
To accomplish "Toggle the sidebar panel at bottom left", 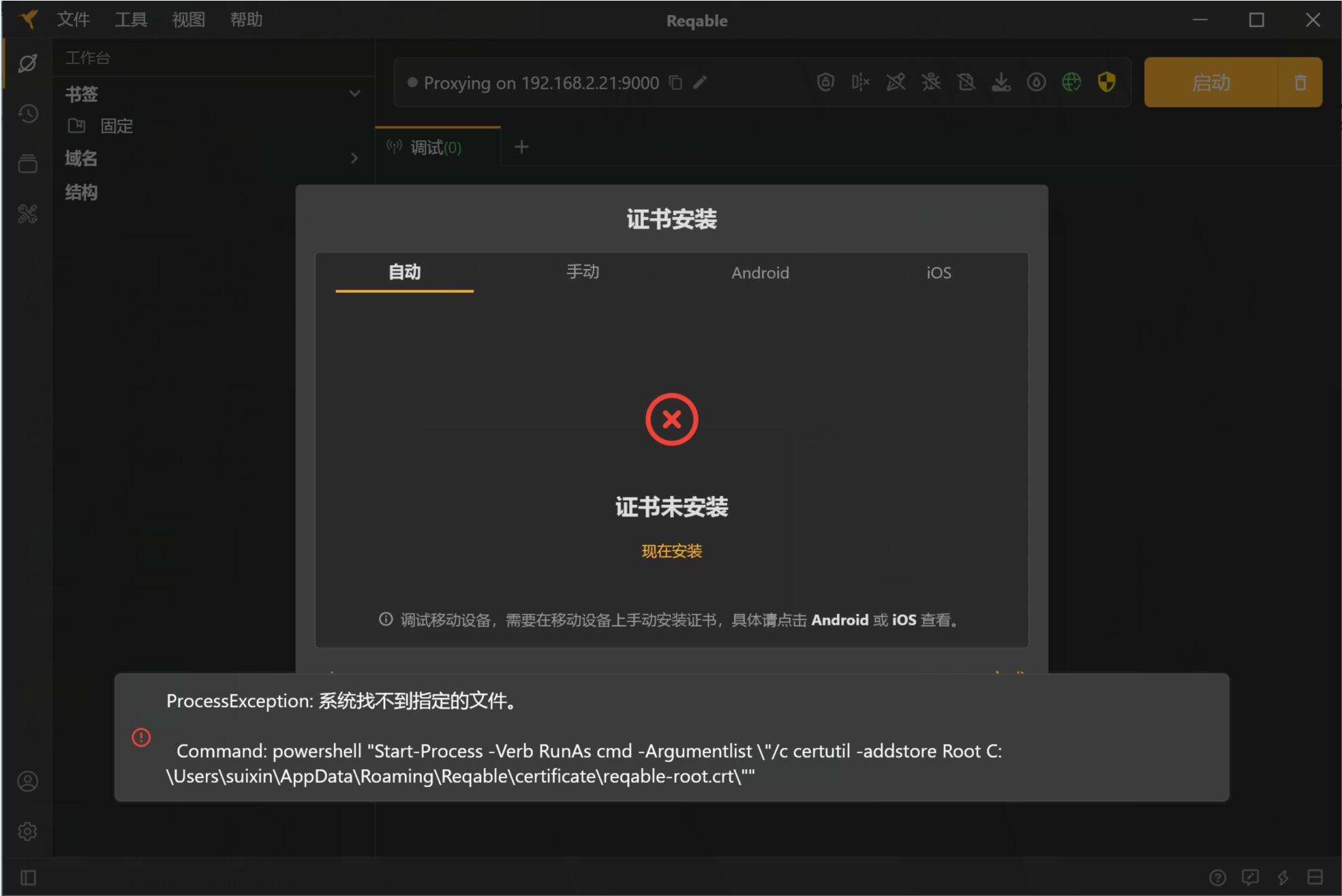I will pyautogui.click(x=28, y=878).
